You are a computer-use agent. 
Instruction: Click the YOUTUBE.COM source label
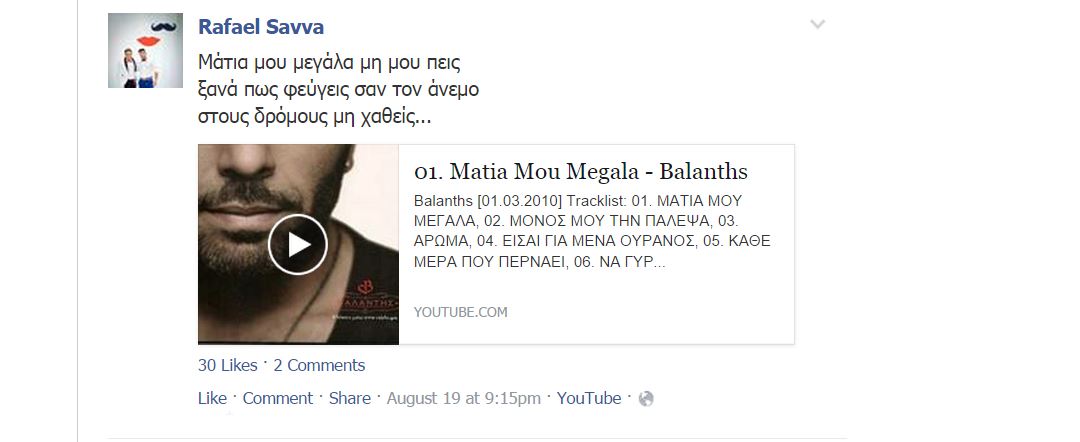pyautogui.click(x=461, y=312)
